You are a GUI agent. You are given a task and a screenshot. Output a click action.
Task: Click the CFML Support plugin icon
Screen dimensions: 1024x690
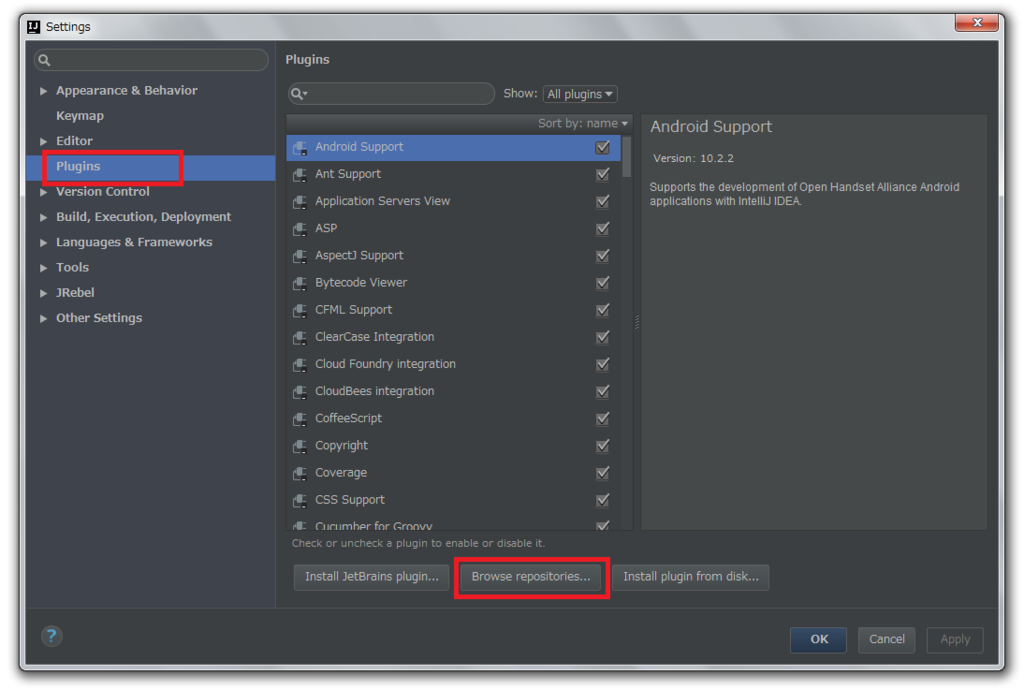pyautogui.click(x=300, y=311)
